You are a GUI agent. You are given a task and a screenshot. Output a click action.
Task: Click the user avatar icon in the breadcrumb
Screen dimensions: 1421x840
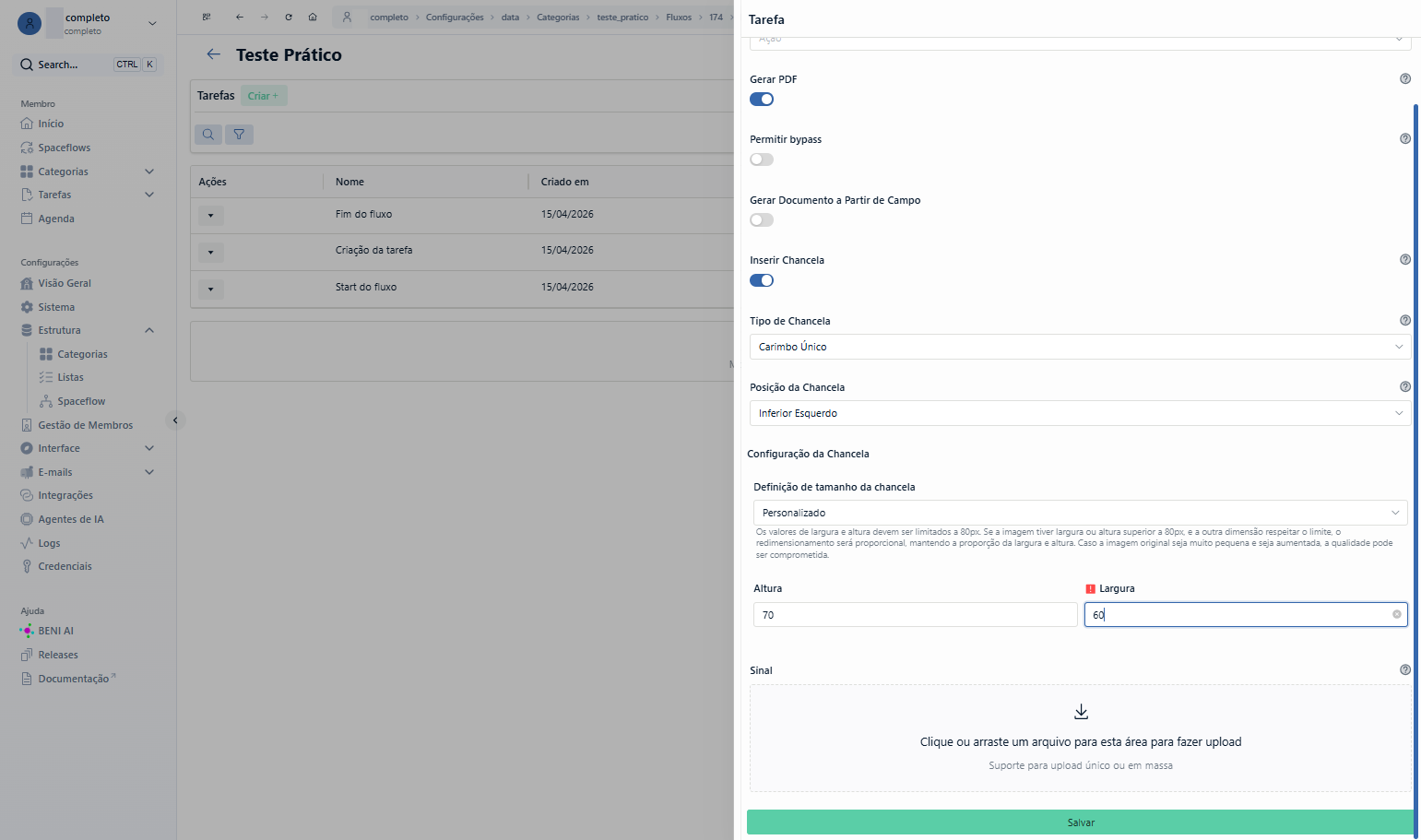click(347, 17)
